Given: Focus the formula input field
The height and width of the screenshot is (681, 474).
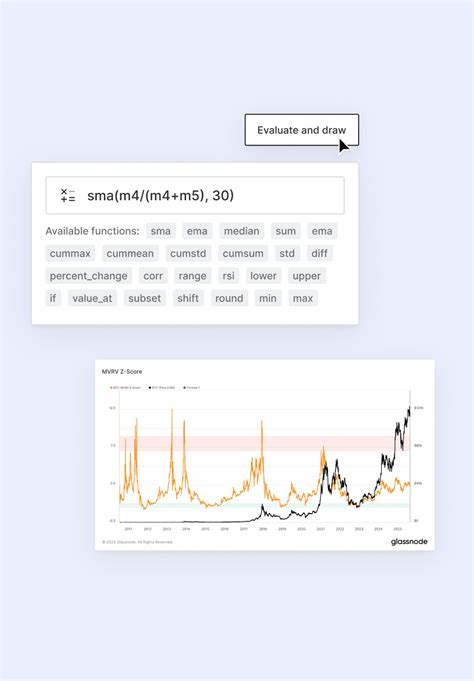Looking at the screenshot, I should (x=195, y=195).
